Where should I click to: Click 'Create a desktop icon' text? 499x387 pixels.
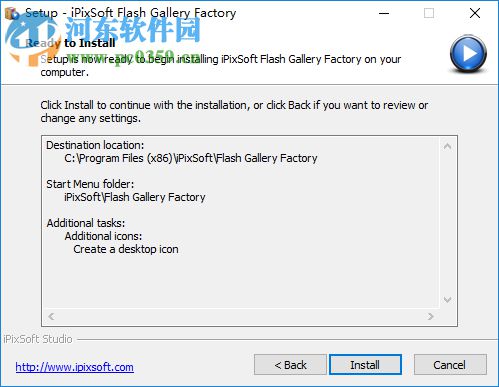[126, 249]
